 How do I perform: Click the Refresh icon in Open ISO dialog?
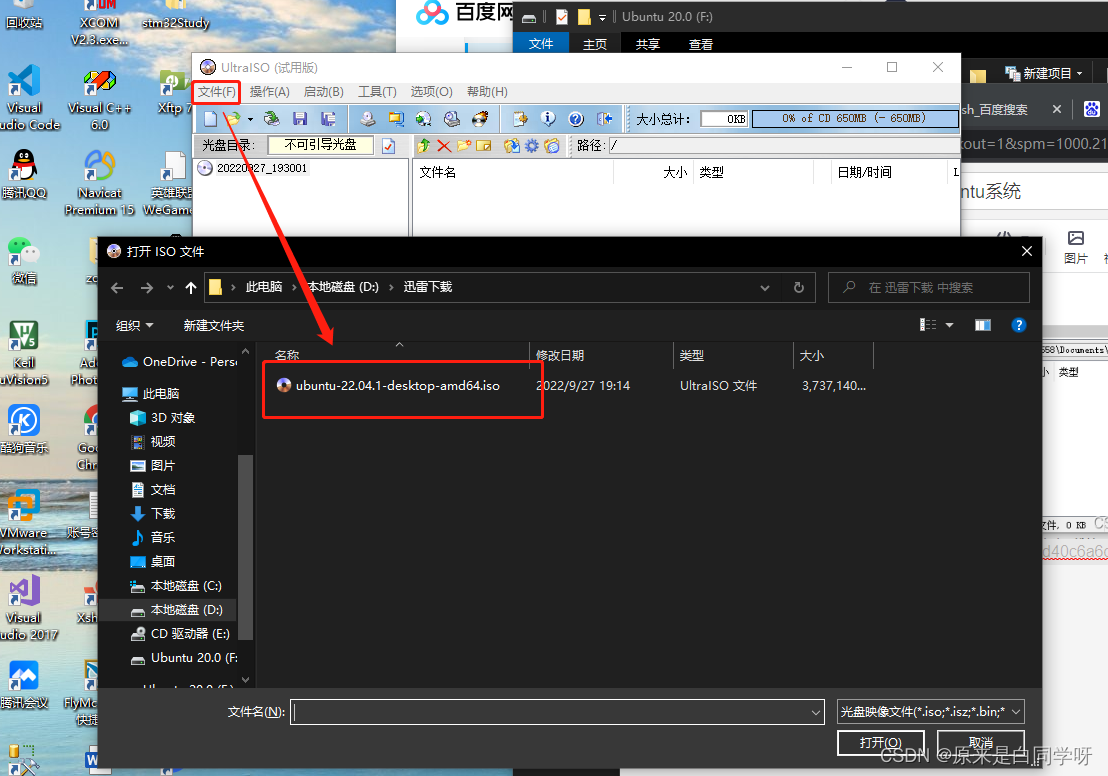(798, 288)
